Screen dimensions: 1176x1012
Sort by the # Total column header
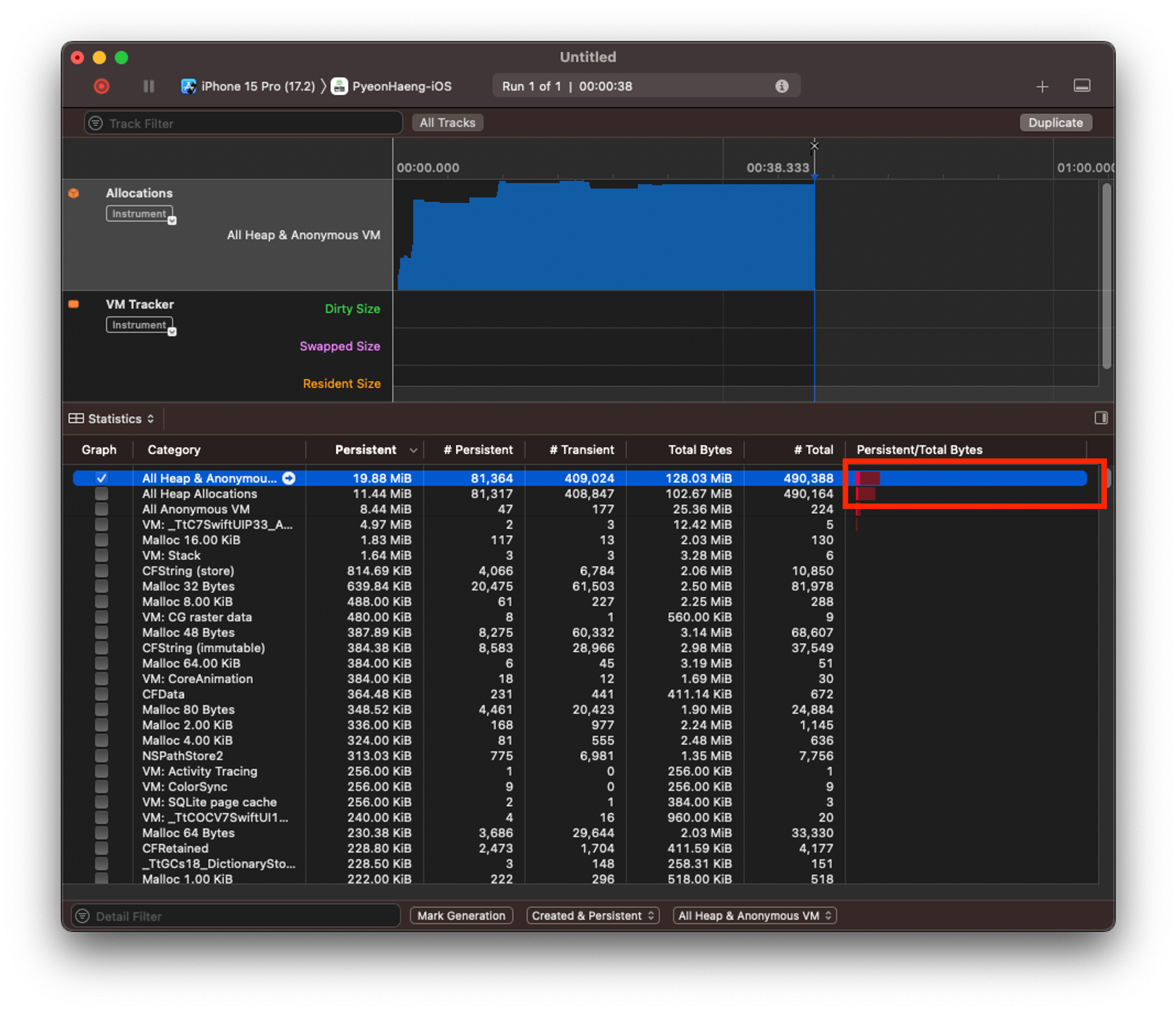[813, 450]
